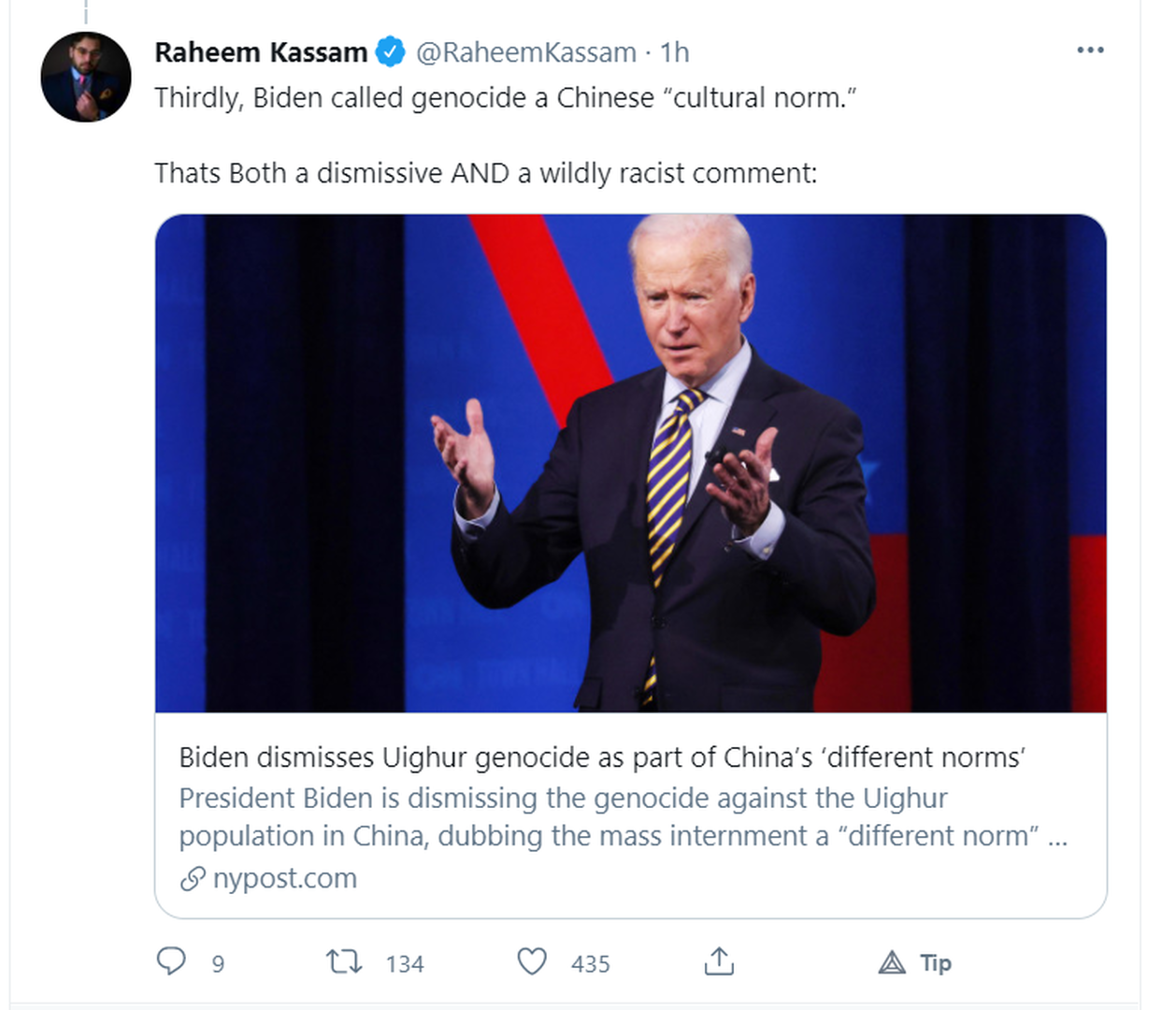The image size is (1176, 1010).
Task: Open Raheem Kassam's profile avatar
Action: pos(86,77)
